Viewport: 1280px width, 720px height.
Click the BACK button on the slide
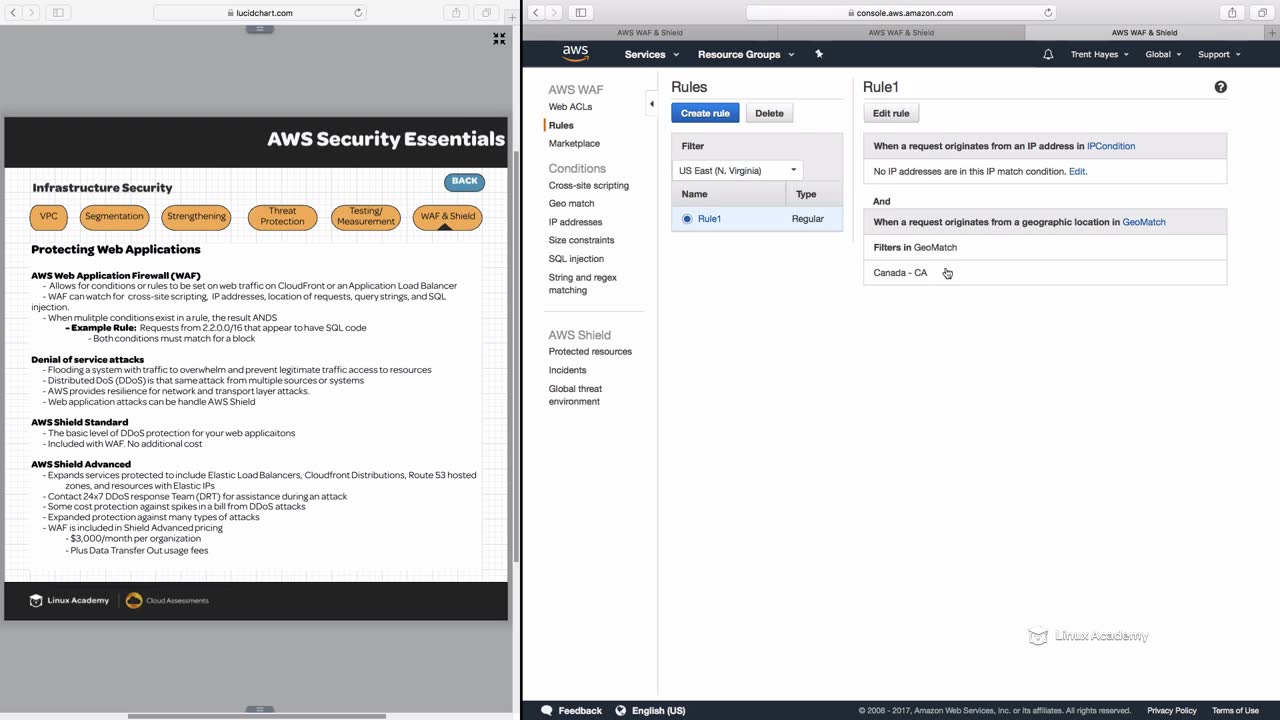pos(465,181)
